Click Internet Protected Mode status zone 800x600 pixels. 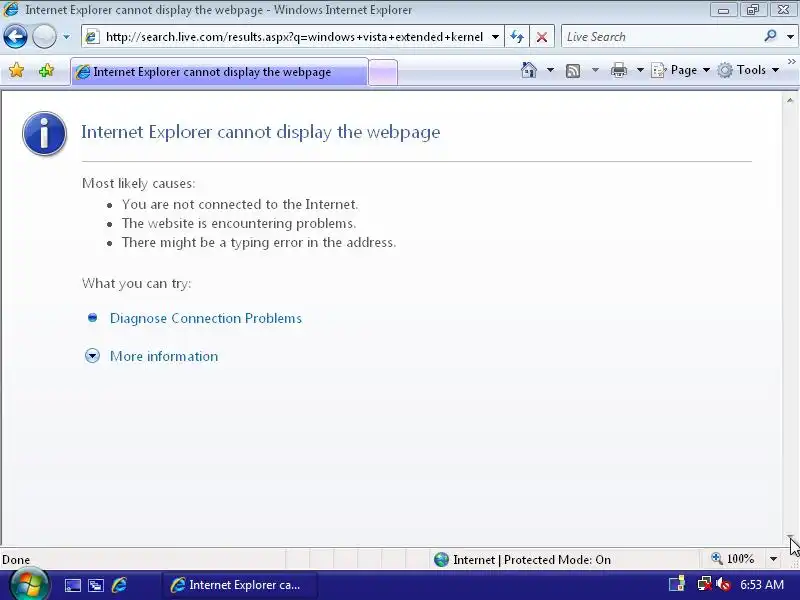[x=522, y=560]
